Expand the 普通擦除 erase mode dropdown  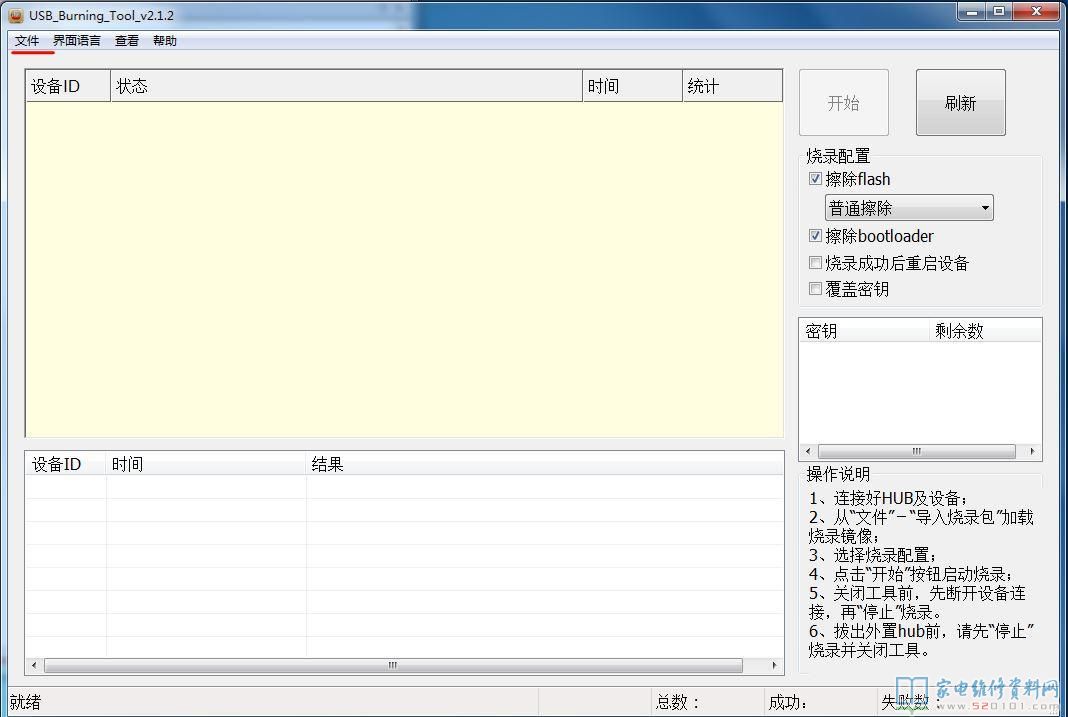point(985,208)
